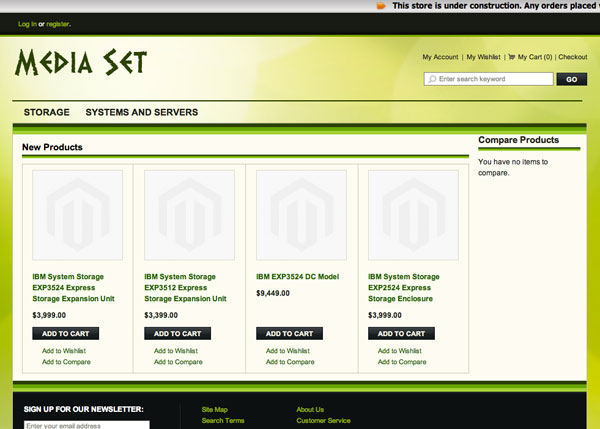Add EXP3524 Express Expansion Unit to compare
This screenshot has width=600, height=429.
click(66, 362)
